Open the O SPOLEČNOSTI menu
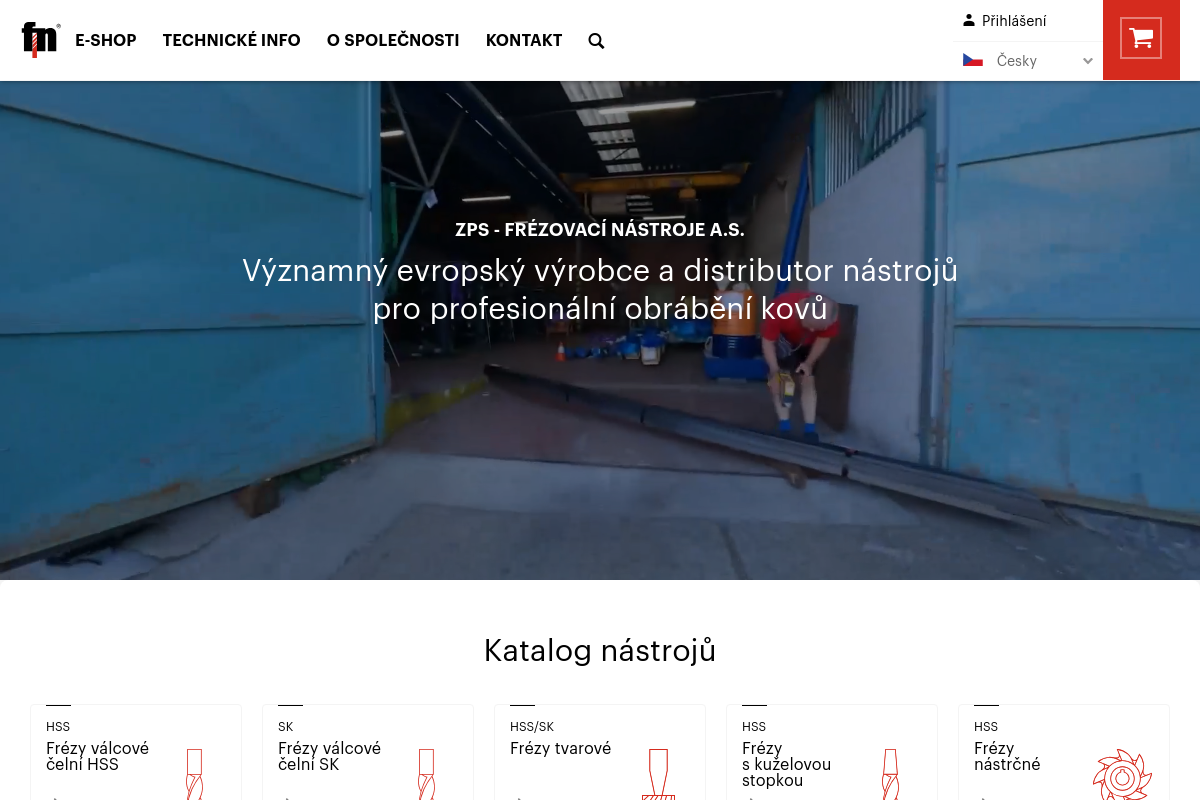 click(x=393, y=40)
